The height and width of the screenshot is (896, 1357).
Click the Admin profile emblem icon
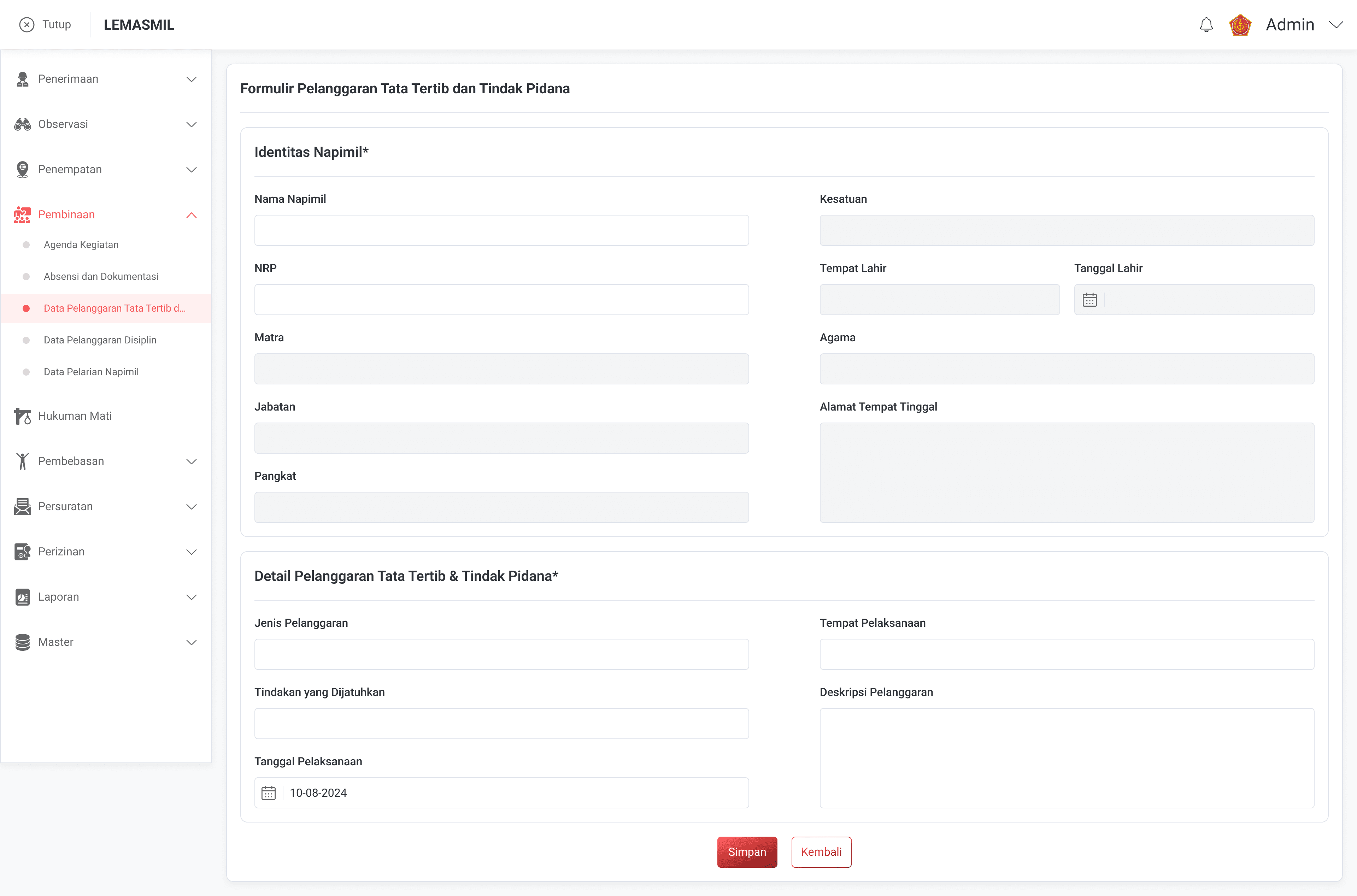pyautogui.click(x=1240, y=25)
